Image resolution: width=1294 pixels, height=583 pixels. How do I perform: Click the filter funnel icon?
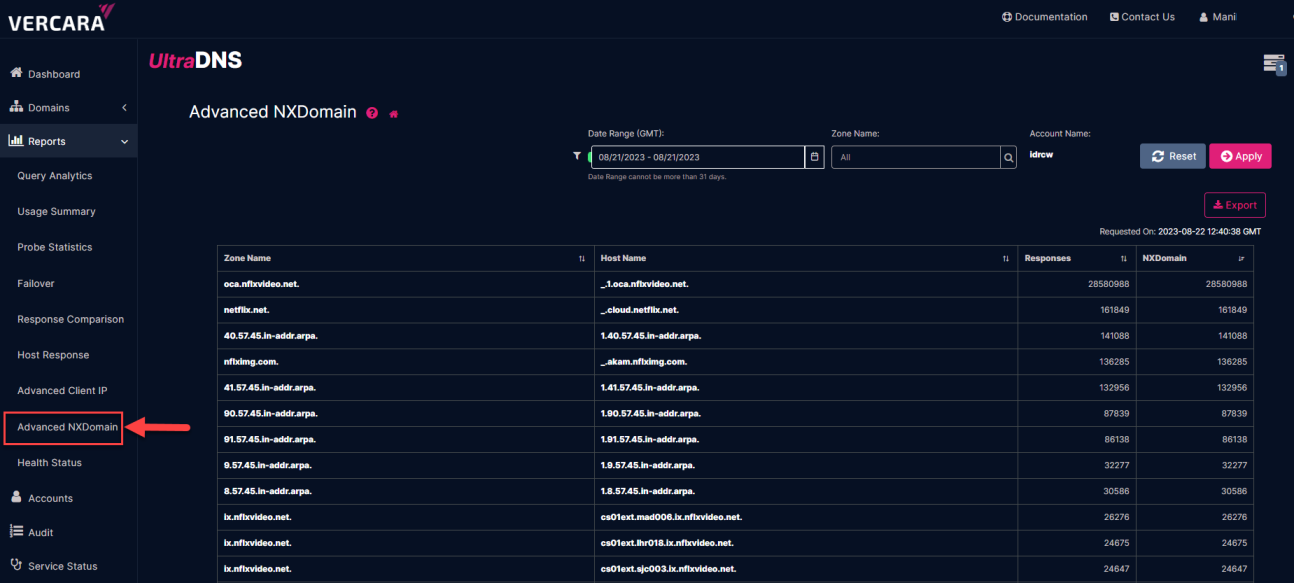coord(576,156)
